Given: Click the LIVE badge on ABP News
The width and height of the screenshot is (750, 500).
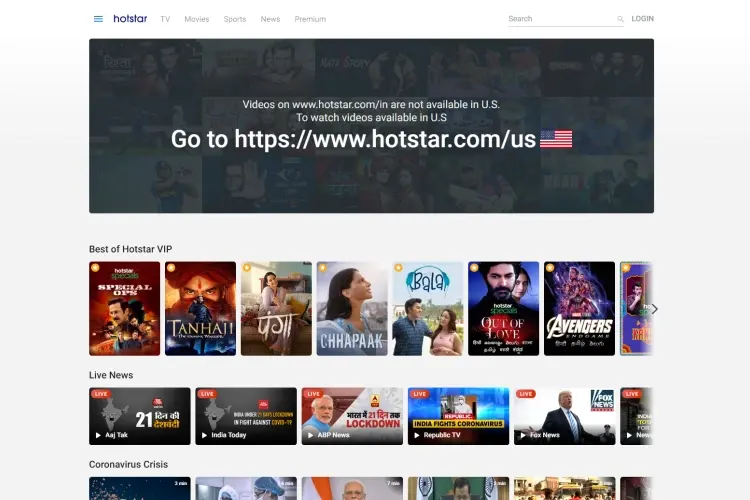Looking at the screenshot, I should point(313,394).
